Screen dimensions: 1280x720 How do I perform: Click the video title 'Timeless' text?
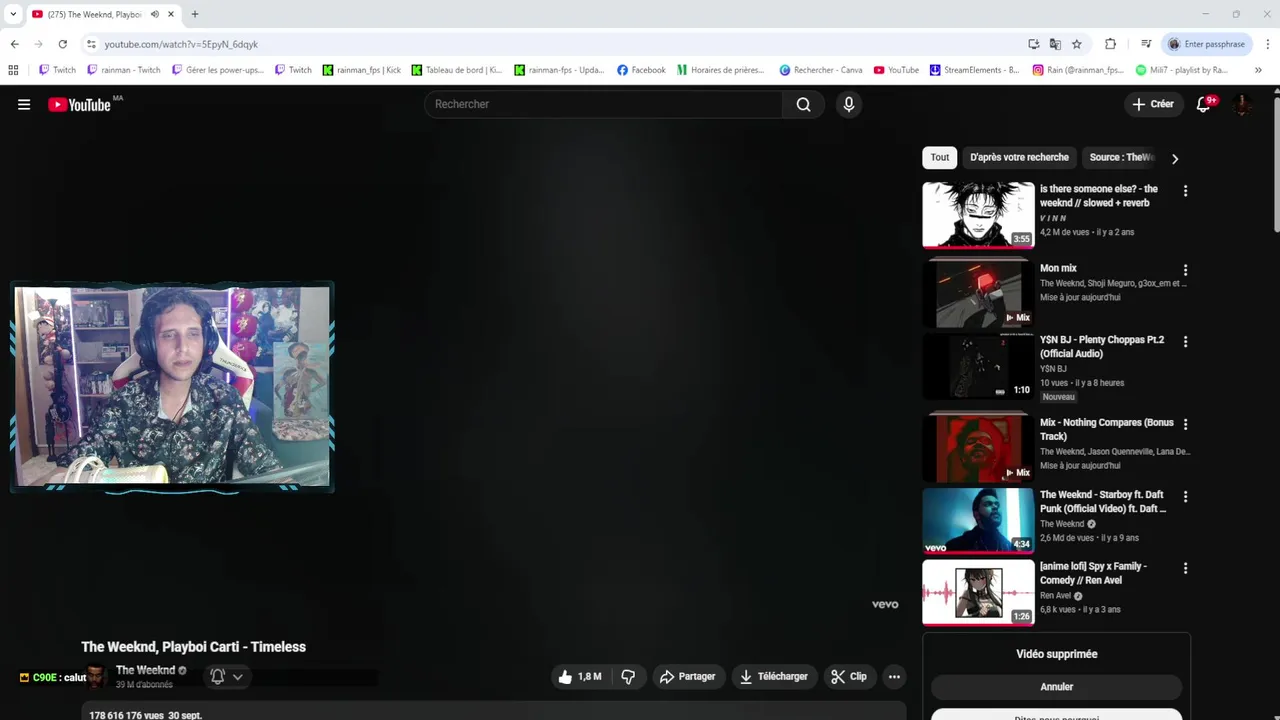(x=193, y=647)
